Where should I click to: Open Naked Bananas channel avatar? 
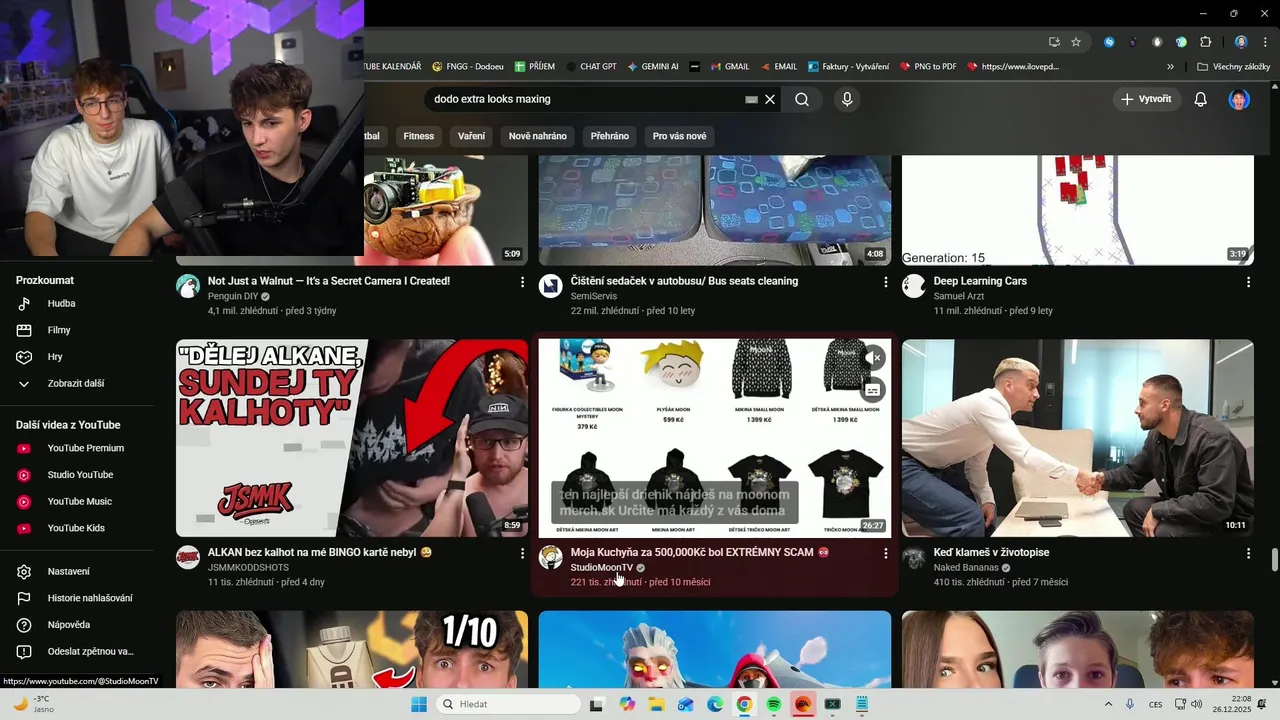[x=914, y=558]
